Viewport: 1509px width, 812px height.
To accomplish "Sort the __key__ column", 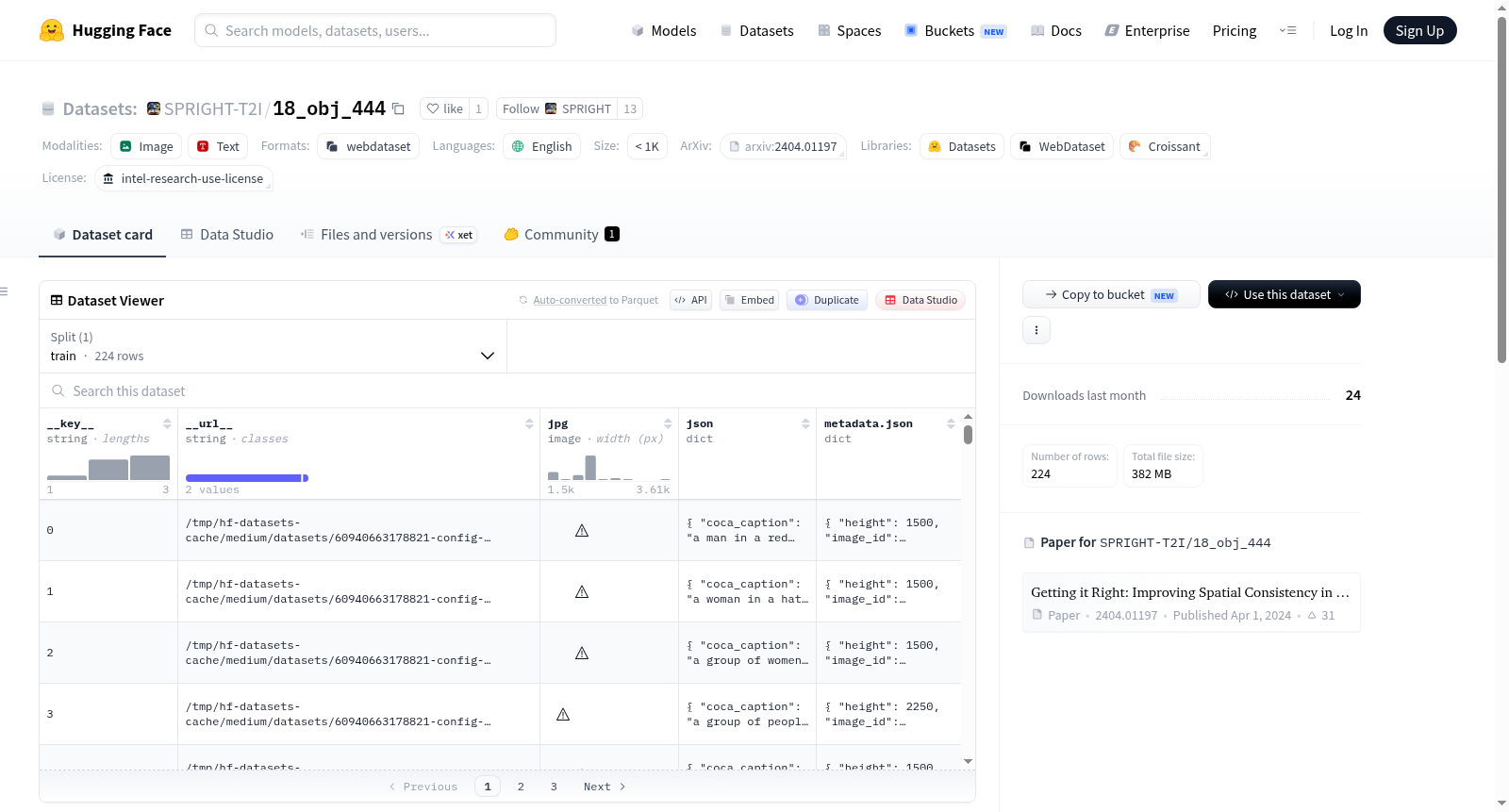I will point(167,423).
